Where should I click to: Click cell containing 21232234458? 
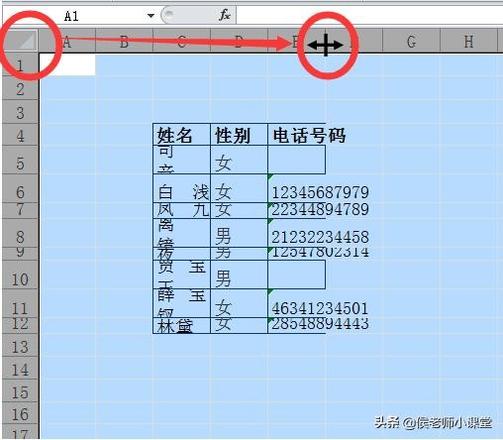(x=297, y=233)
